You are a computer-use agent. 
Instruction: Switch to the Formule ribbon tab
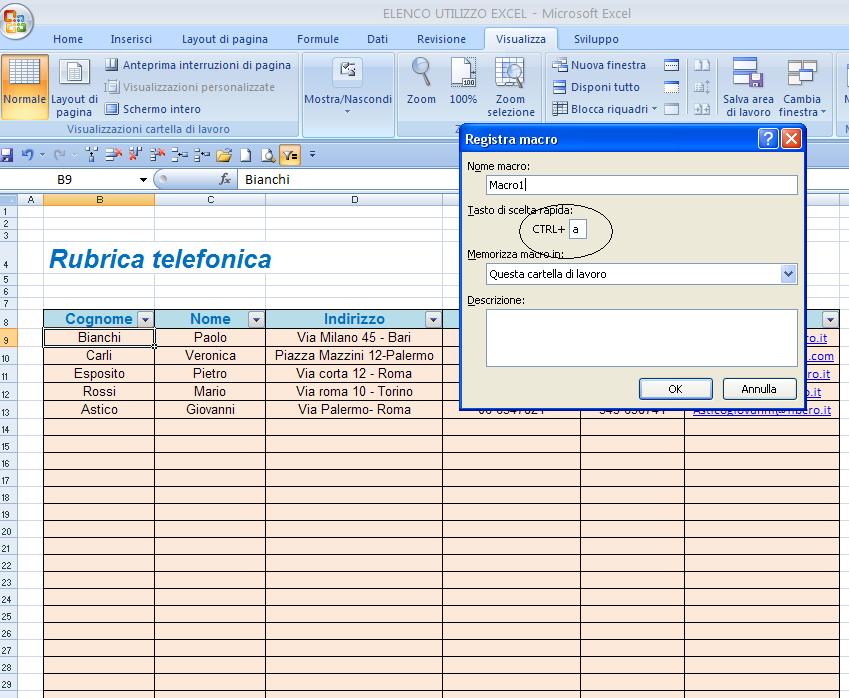318,39
